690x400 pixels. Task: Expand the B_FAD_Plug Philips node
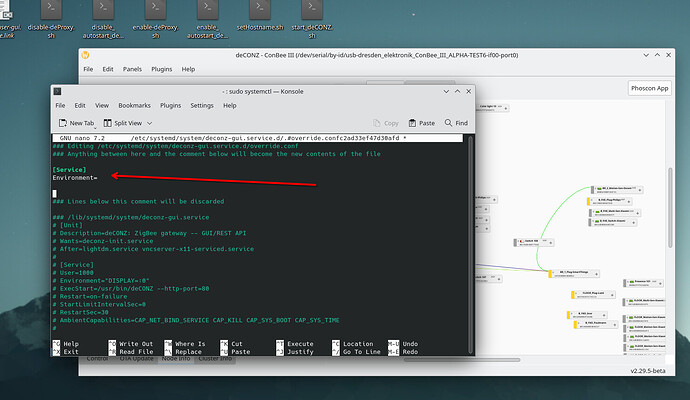(x=628, y=202)
